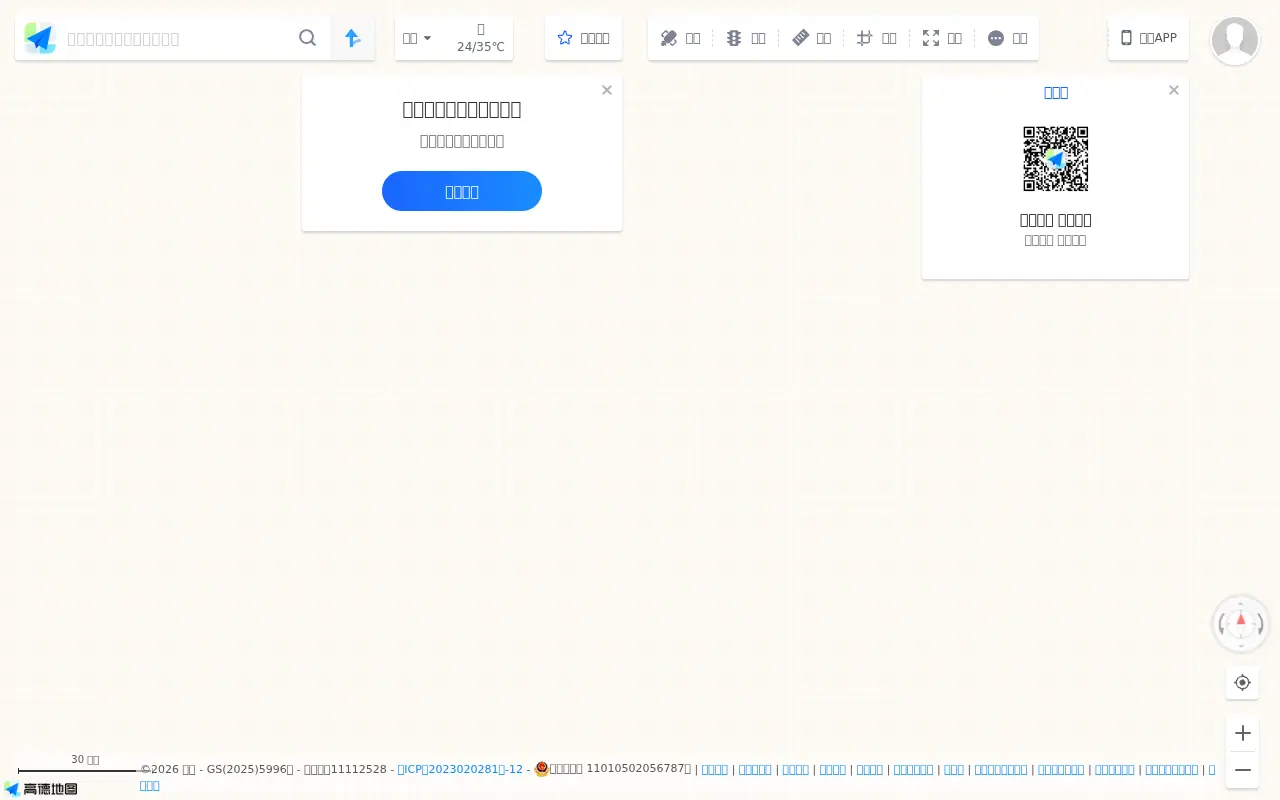The image size is (1280, 800).
Task: Click the blue pill button in prompt card
Action: pos(462,191)
